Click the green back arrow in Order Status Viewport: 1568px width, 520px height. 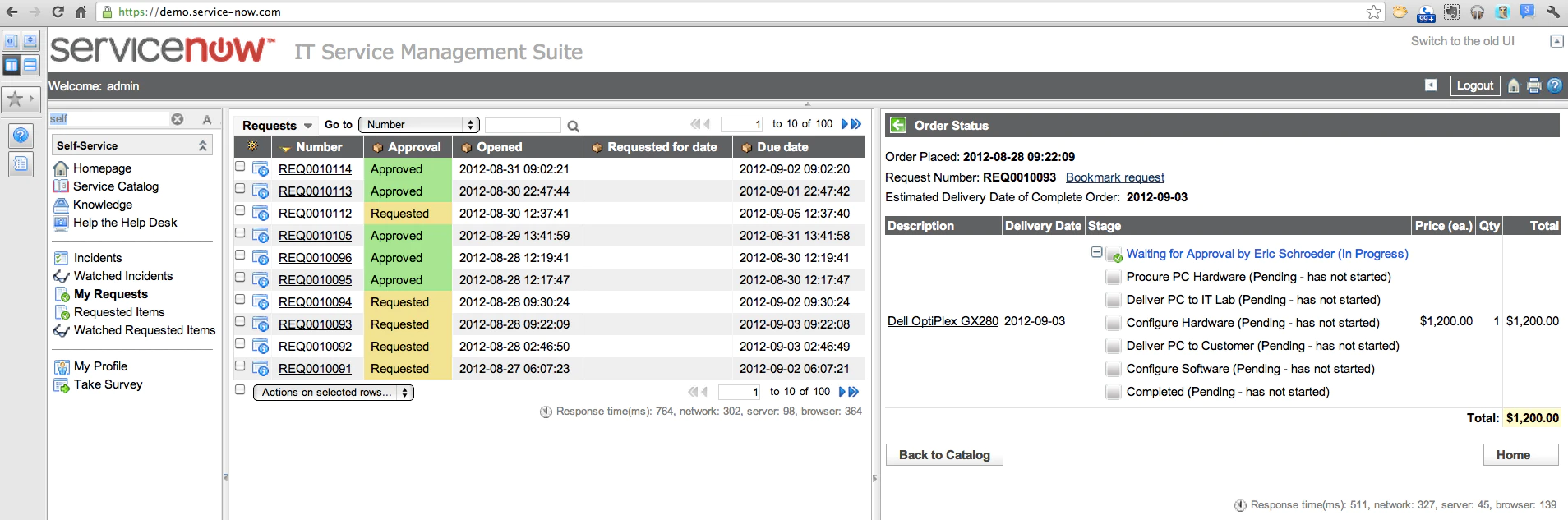(898, 125)
